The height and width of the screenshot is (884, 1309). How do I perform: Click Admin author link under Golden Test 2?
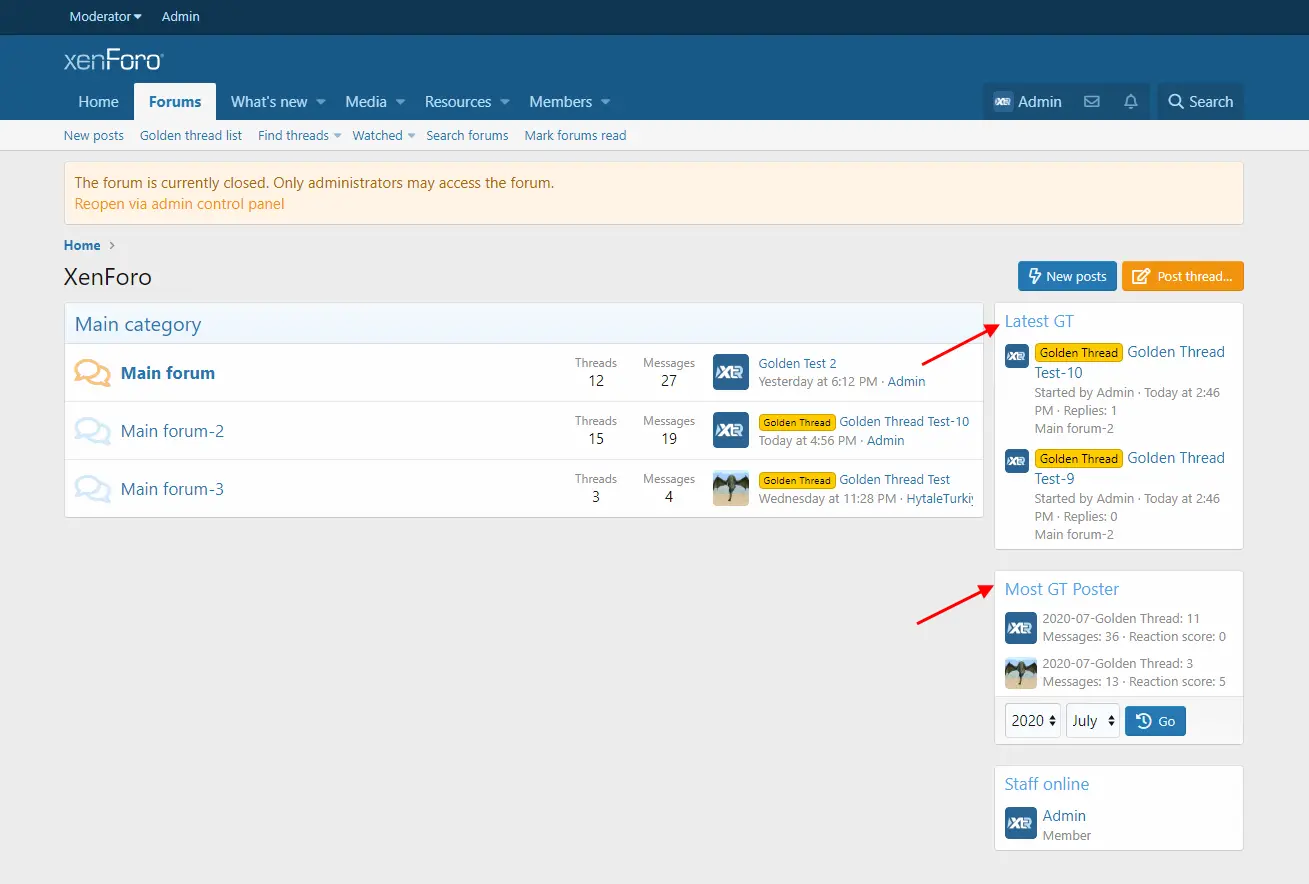point(907,382)
